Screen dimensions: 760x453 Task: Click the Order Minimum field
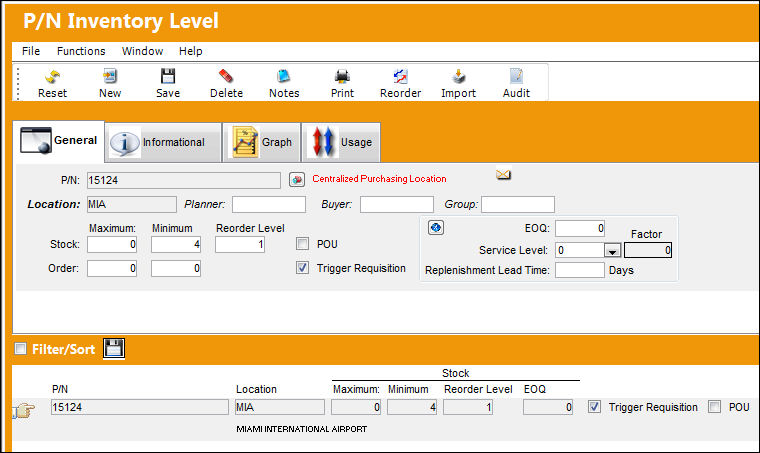pos(176,268)
